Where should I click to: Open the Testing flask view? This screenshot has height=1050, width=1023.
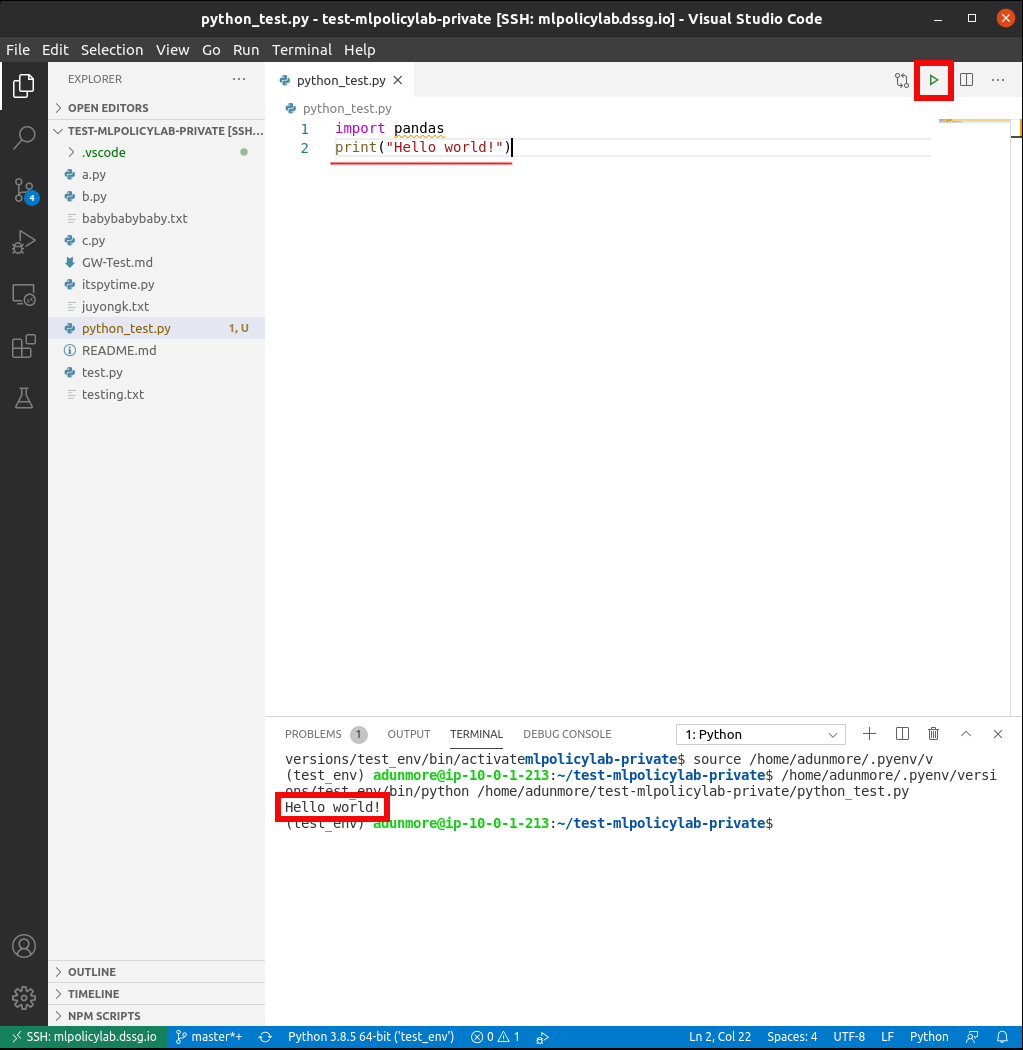tap(23, 398)
